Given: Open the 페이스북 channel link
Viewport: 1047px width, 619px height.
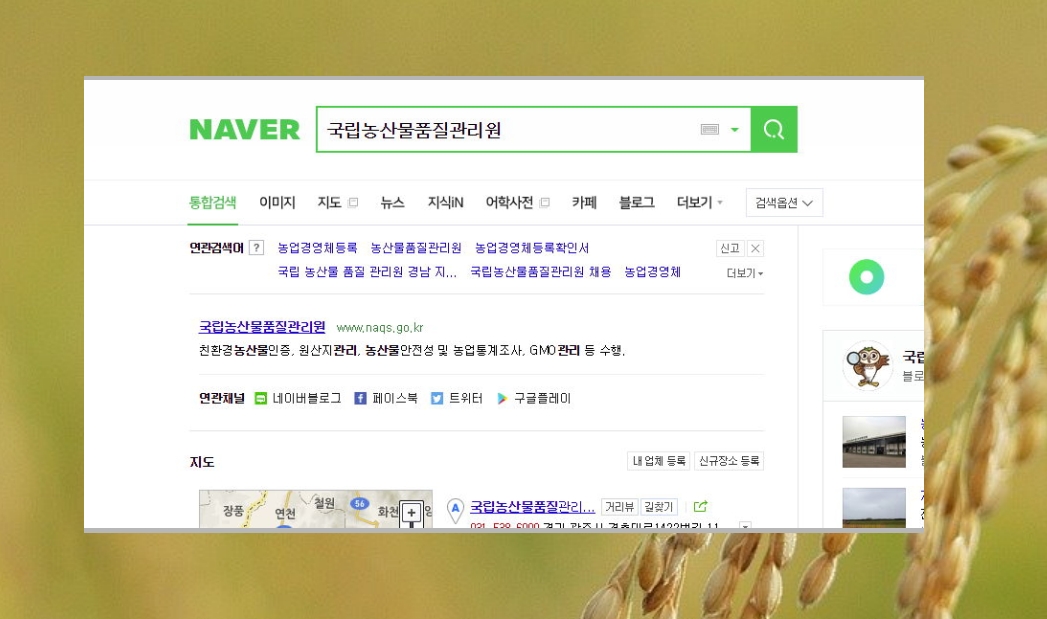Looking at the screenshot, I should click(x=386, y=399).
